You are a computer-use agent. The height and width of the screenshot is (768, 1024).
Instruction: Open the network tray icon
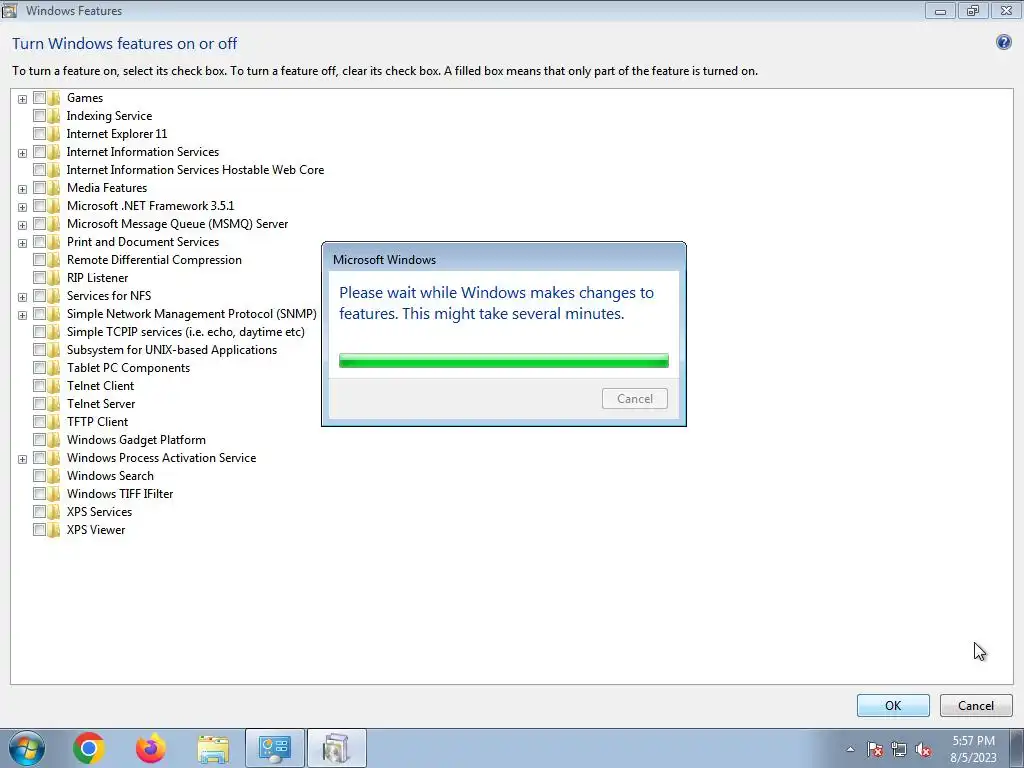pos(899,749)
